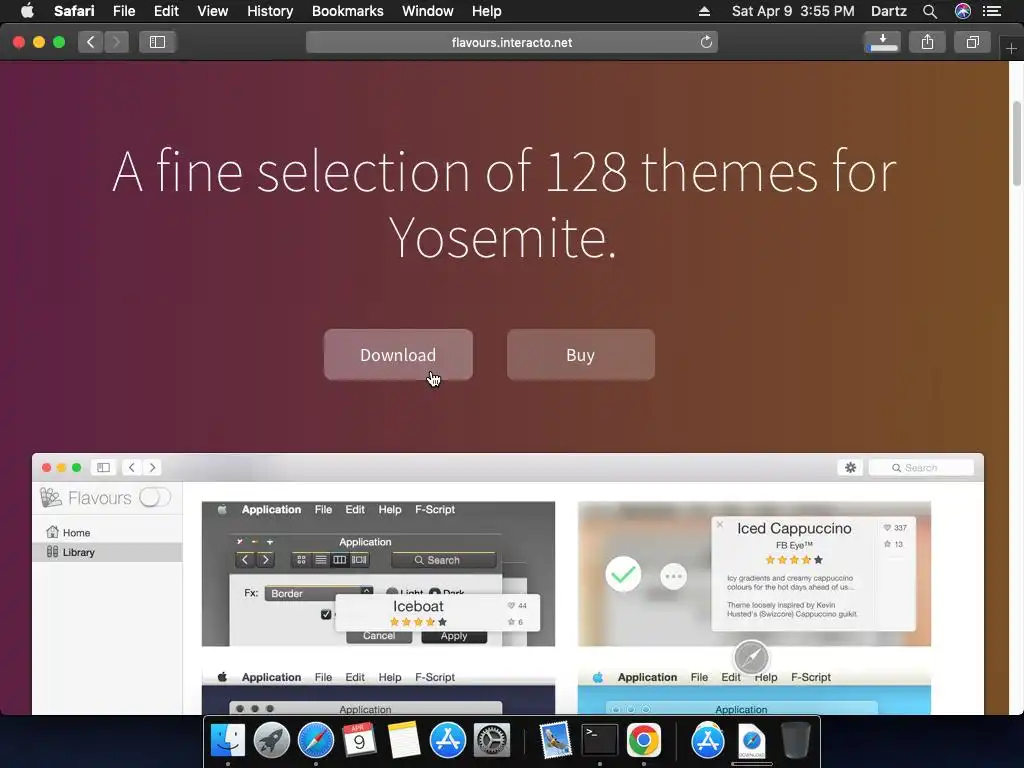The image size is (1024, 768).
Task: Open the Iced Cappuccino theme thumbnail
Action: coord(754,574)
